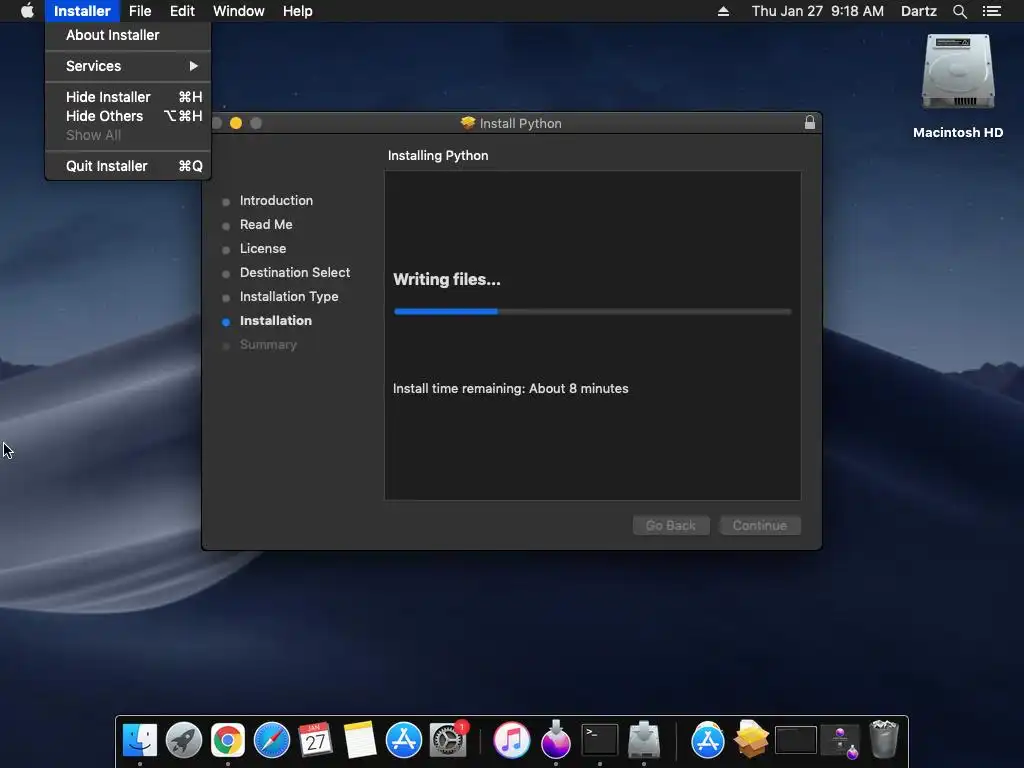
Task: Open Calendar showing 27 in dock
Action: 315,740
